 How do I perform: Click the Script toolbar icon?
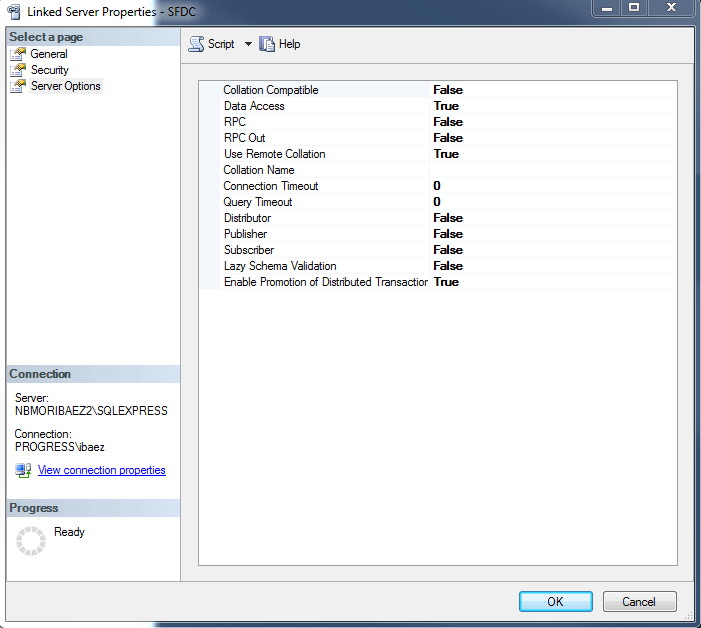pyautogui.click(x=196, y=44)
